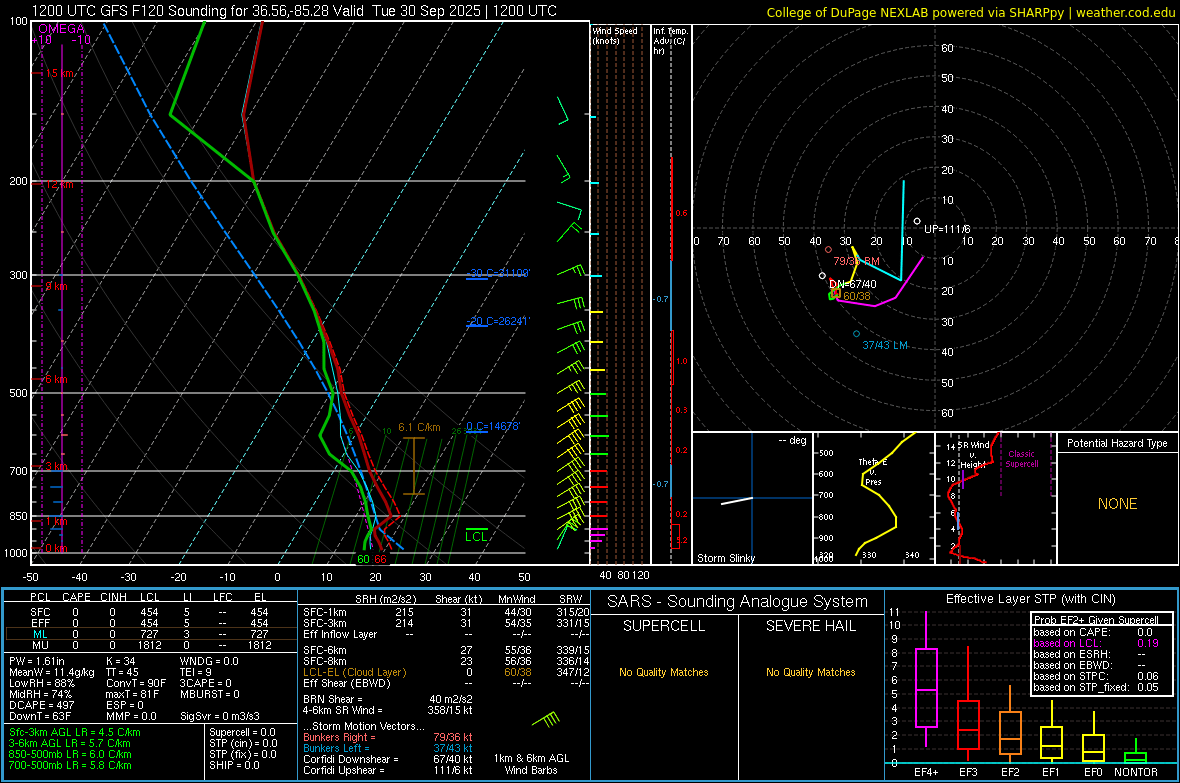Click the Corfidi Upshear = 111/6 kt line
Image resolution: width=1180 pixels, height=783 pixels.
(388, 770)
